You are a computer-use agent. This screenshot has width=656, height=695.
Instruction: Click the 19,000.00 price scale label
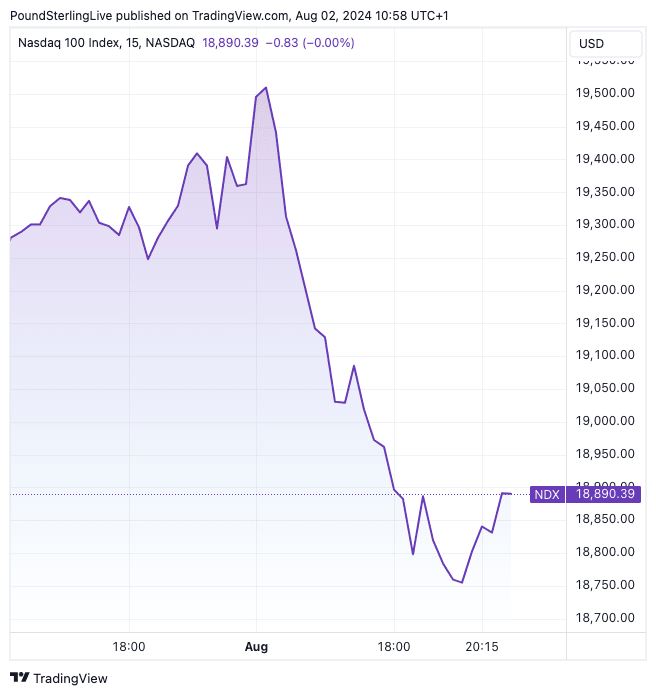(606, 421)
